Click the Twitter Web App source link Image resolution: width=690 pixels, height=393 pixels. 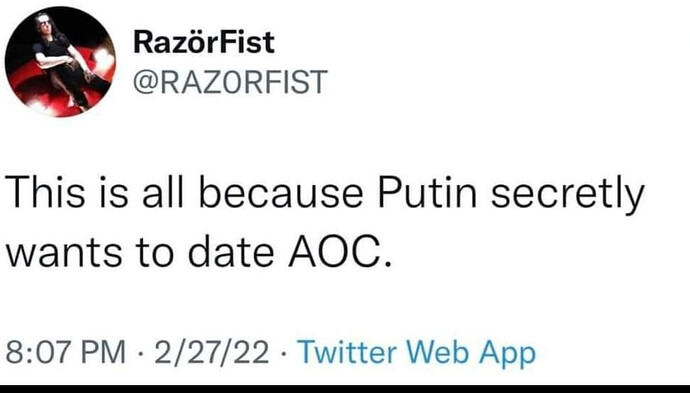point(417,353)
